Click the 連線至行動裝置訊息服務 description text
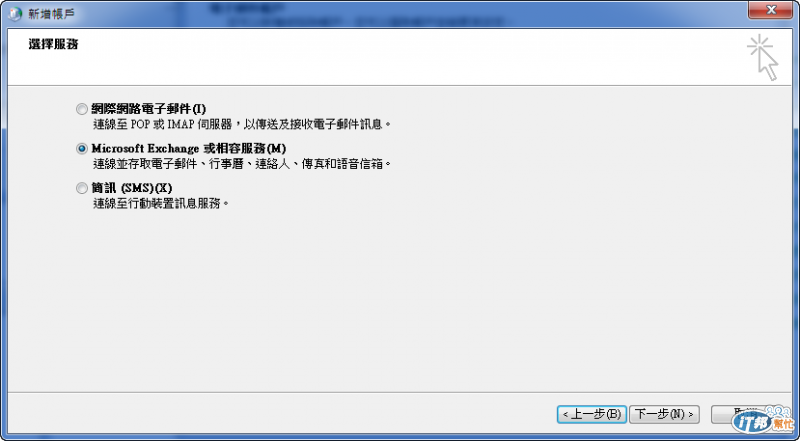The height and width of the screenshot is (441, 800). pos(160,204)
